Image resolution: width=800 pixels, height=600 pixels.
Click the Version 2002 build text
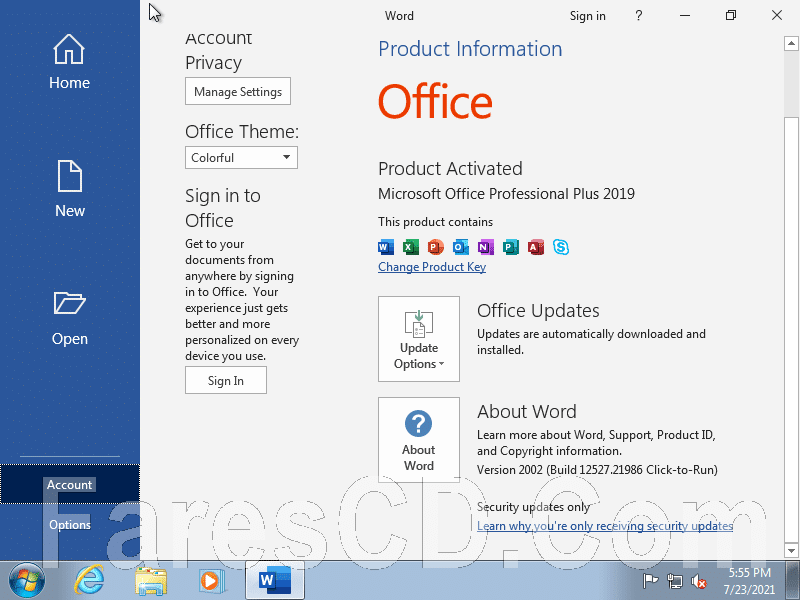(597, 469)
